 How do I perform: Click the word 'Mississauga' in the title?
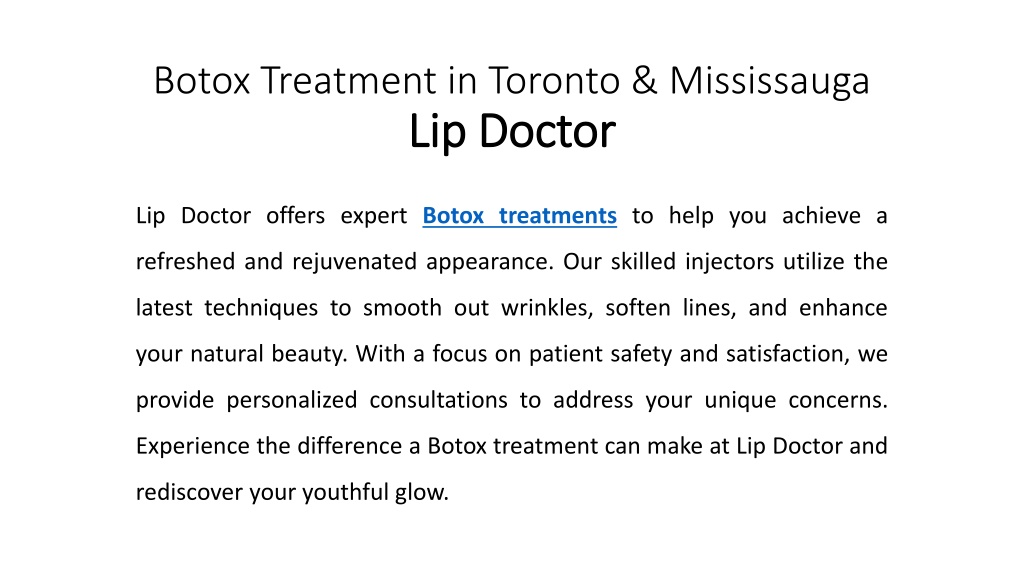769,82
